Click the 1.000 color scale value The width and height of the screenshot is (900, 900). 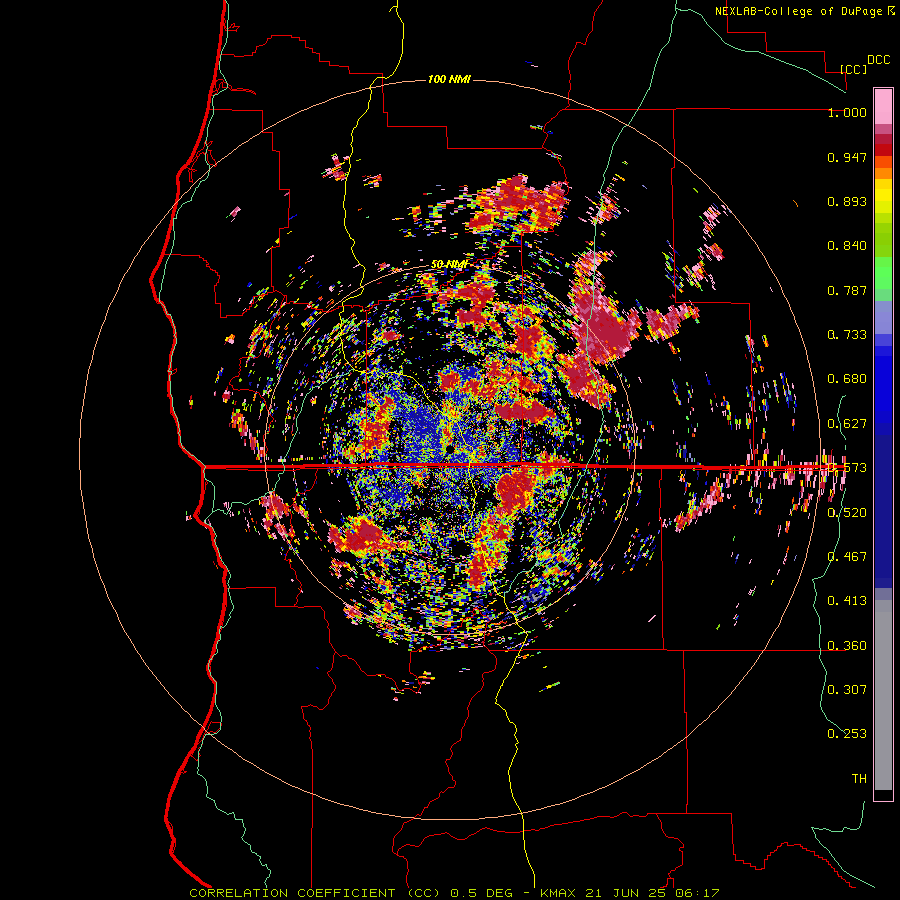(847, 112)
